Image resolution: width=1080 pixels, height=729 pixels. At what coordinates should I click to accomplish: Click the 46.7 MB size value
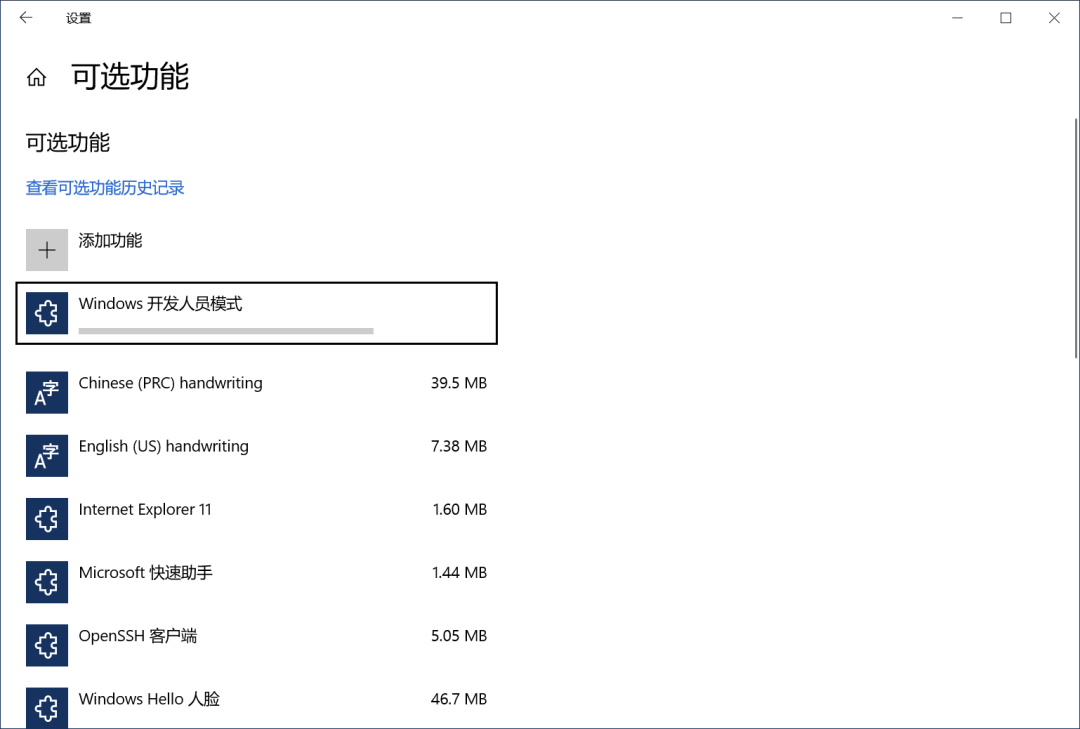click(459, 699)
